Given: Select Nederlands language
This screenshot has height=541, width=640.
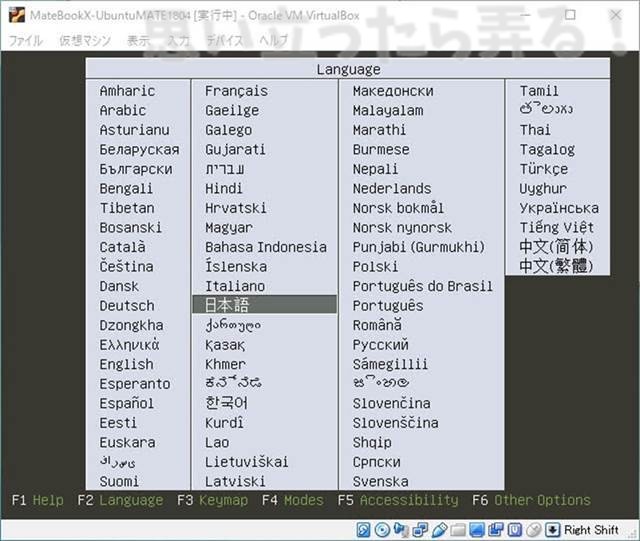Looking at the screenshot, I should tap(392, 188).
